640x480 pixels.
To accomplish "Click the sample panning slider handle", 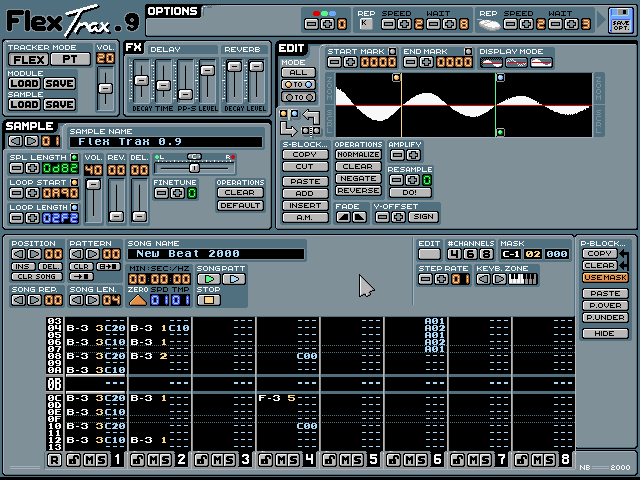I will pos(194,168).
